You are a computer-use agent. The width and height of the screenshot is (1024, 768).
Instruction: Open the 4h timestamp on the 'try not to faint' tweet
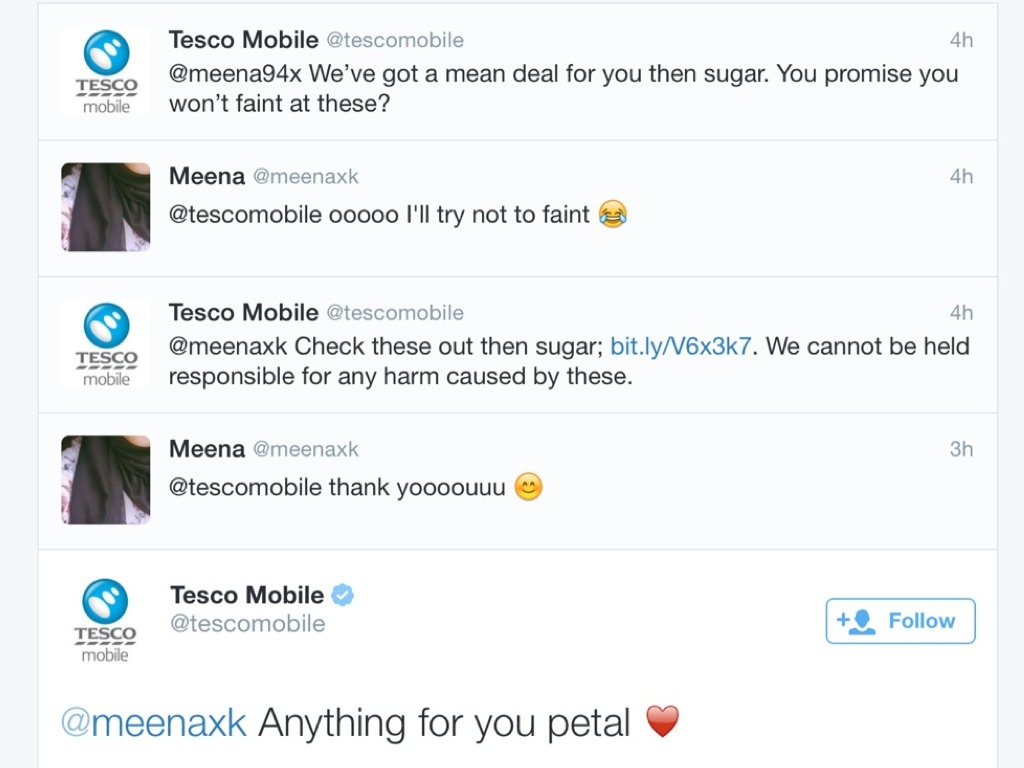point(961,176)
